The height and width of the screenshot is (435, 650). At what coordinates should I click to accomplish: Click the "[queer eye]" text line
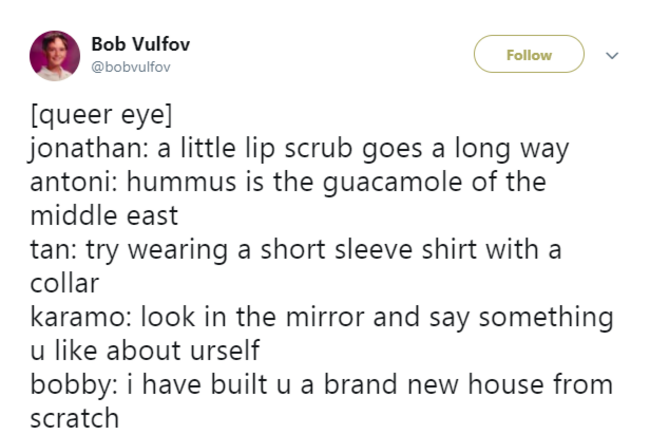[x=101, y=115]
